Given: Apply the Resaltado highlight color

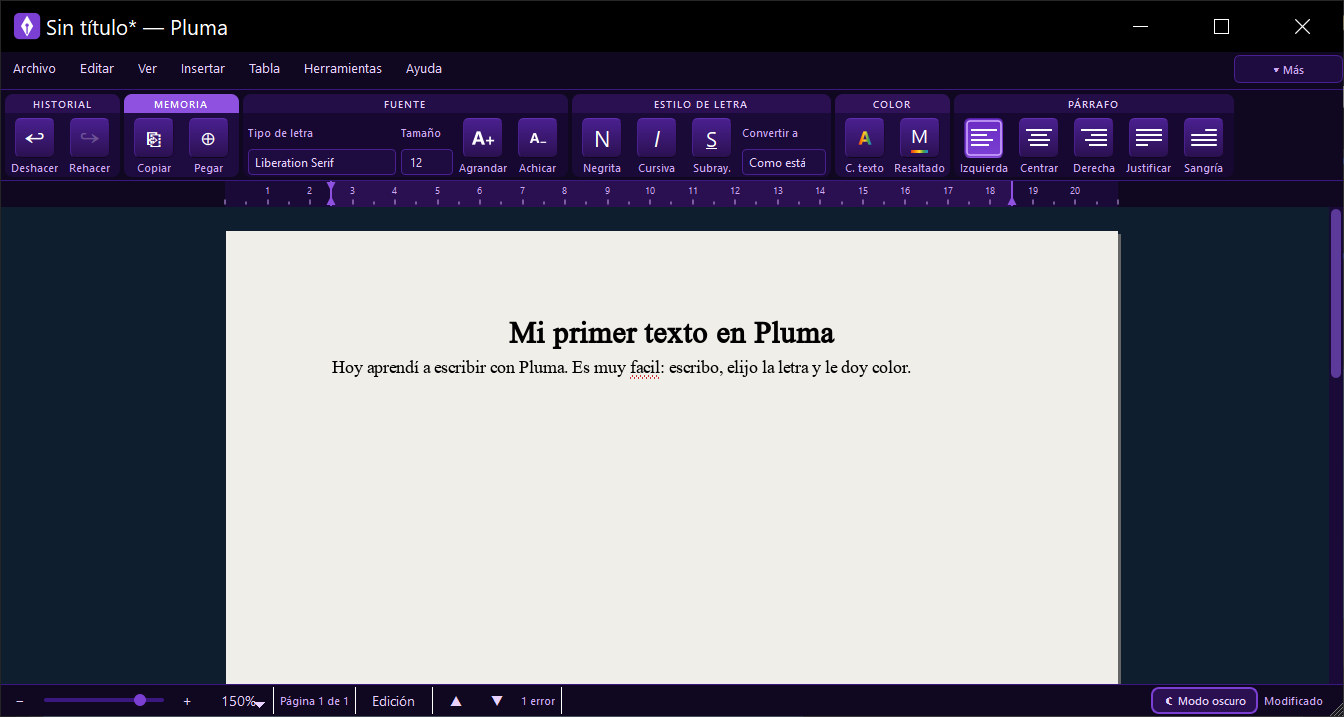Looking at the screenshot, I should (x=919, y=138).
